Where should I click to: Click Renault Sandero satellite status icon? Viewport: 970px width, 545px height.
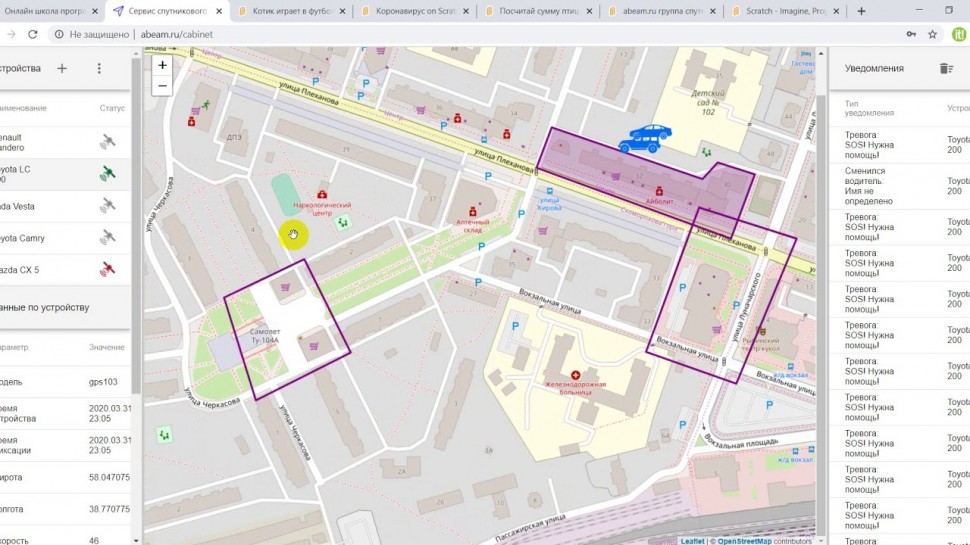pyautogui.click(x=107, y=142)
